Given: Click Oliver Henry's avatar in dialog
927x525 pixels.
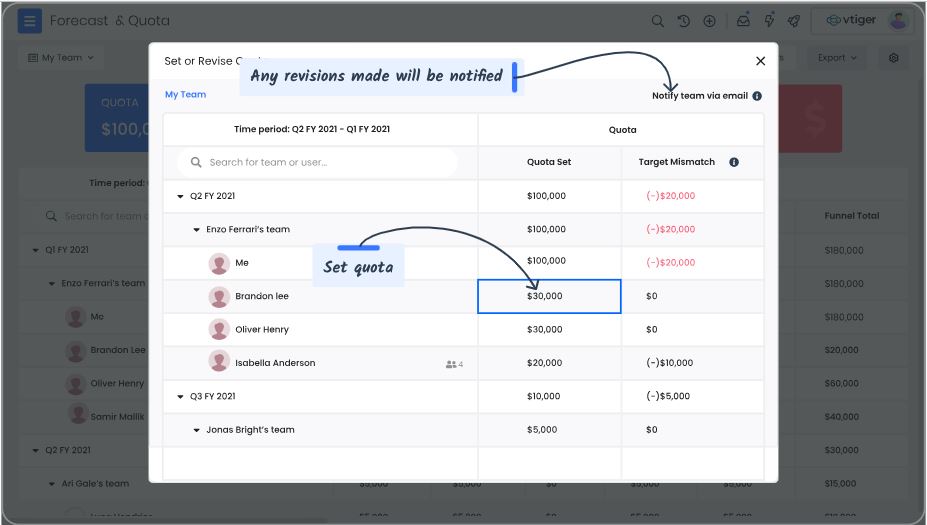Looking at the screenshot, I should point(219,330).
